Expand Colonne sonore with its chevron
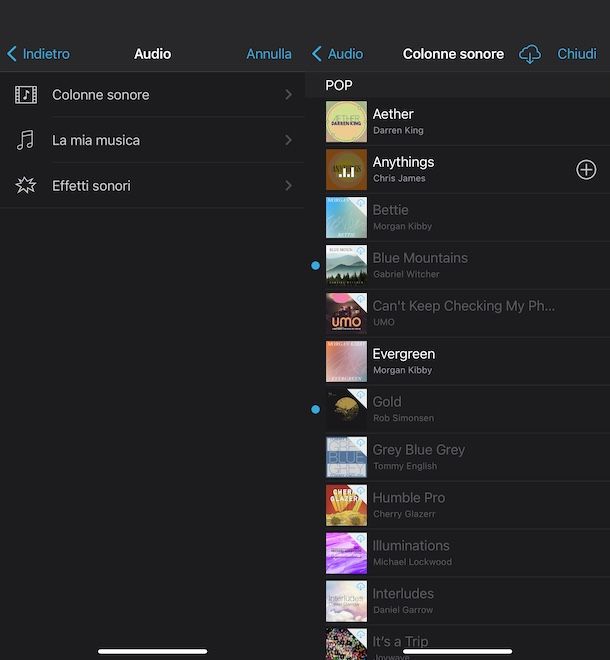The height and width of the screenshot is (660, 610). [x=288, y=95]
